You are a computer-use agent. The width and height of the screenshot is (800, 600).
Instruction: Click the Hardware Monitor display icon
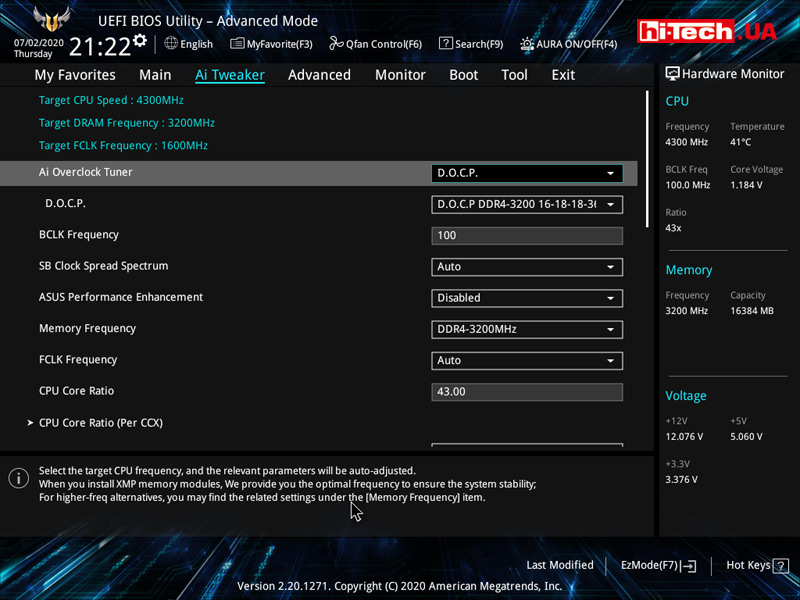(672, 74)
